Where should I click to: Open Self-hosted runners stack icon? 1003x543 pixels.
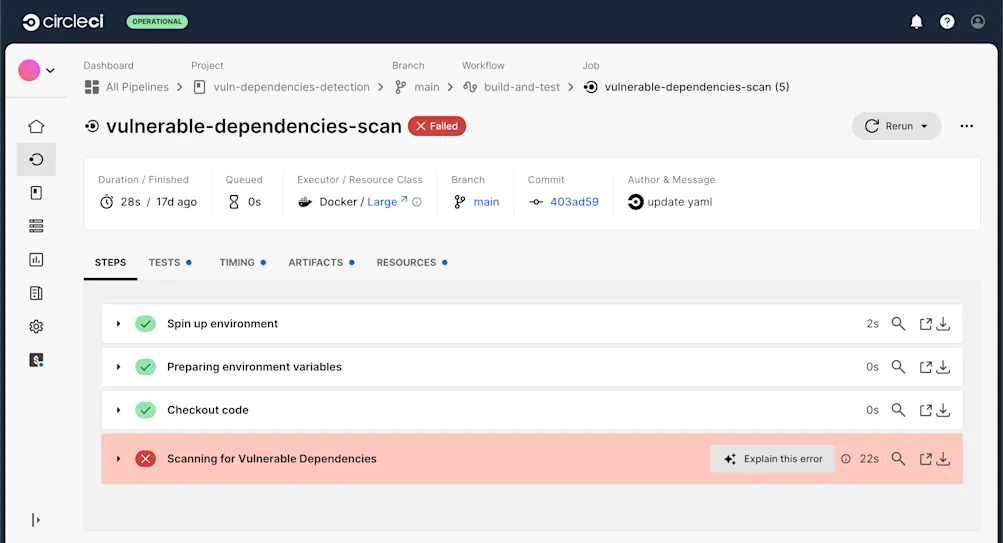point(36,226)
